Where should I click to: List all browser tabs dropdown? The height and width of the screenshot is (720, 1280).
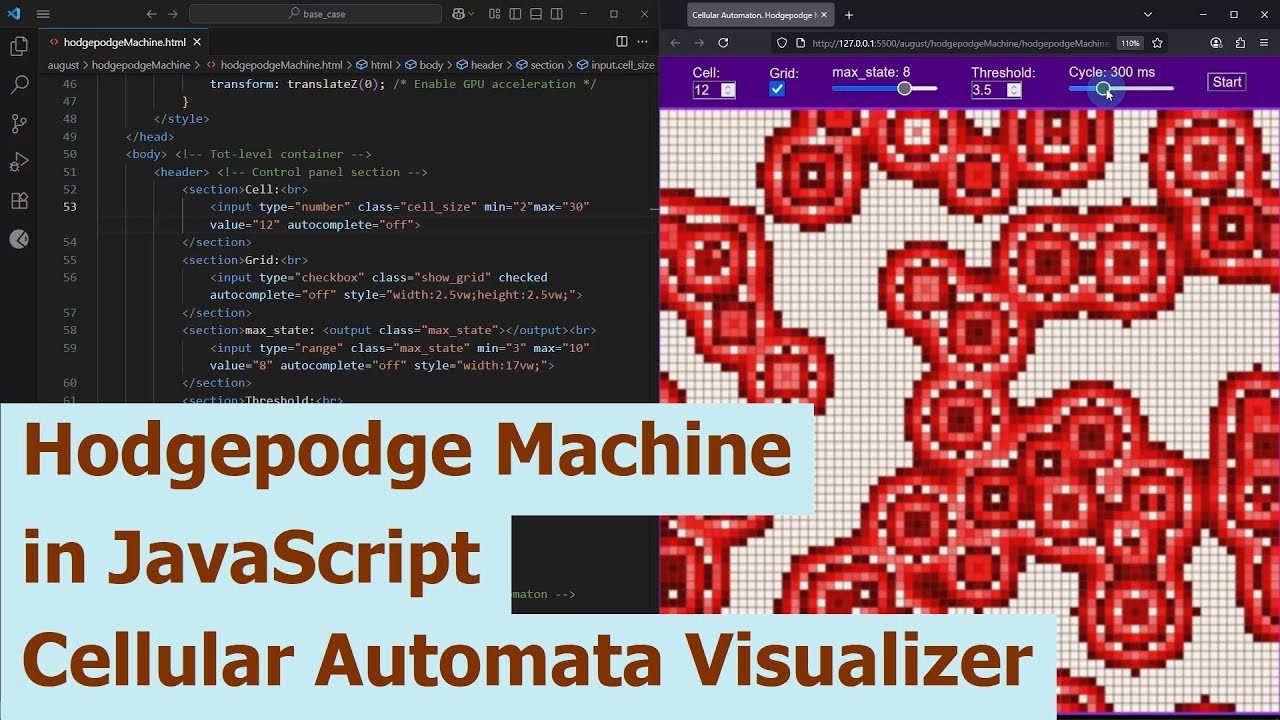pyautogui.click(x=1148, y=14)
